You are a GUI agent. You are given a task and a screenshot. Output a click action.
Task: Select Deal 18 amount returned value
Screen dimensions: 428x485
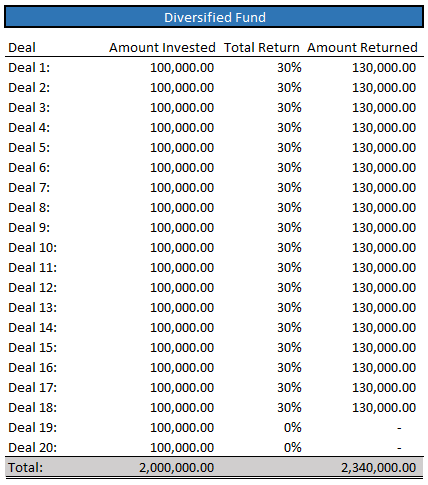coord(384,408)
